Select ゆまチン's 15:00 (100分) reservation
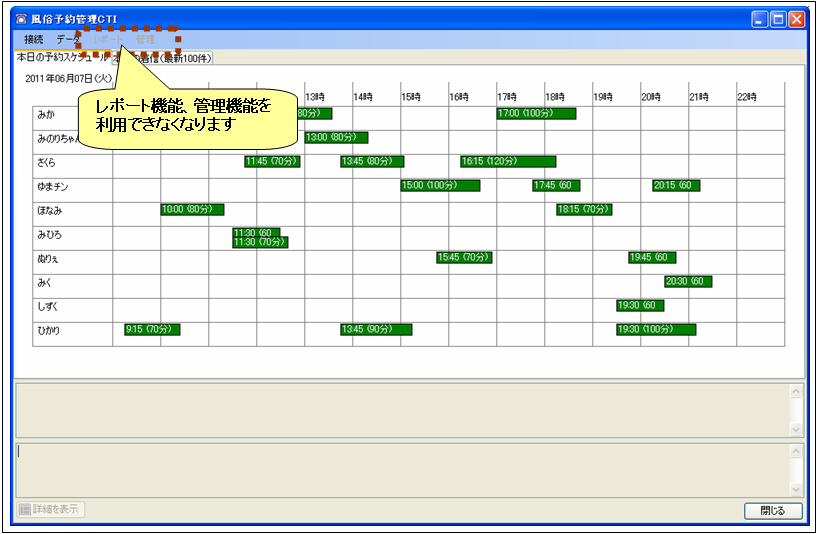The height and width of the screenshot is (534, 817). (440, 186)
